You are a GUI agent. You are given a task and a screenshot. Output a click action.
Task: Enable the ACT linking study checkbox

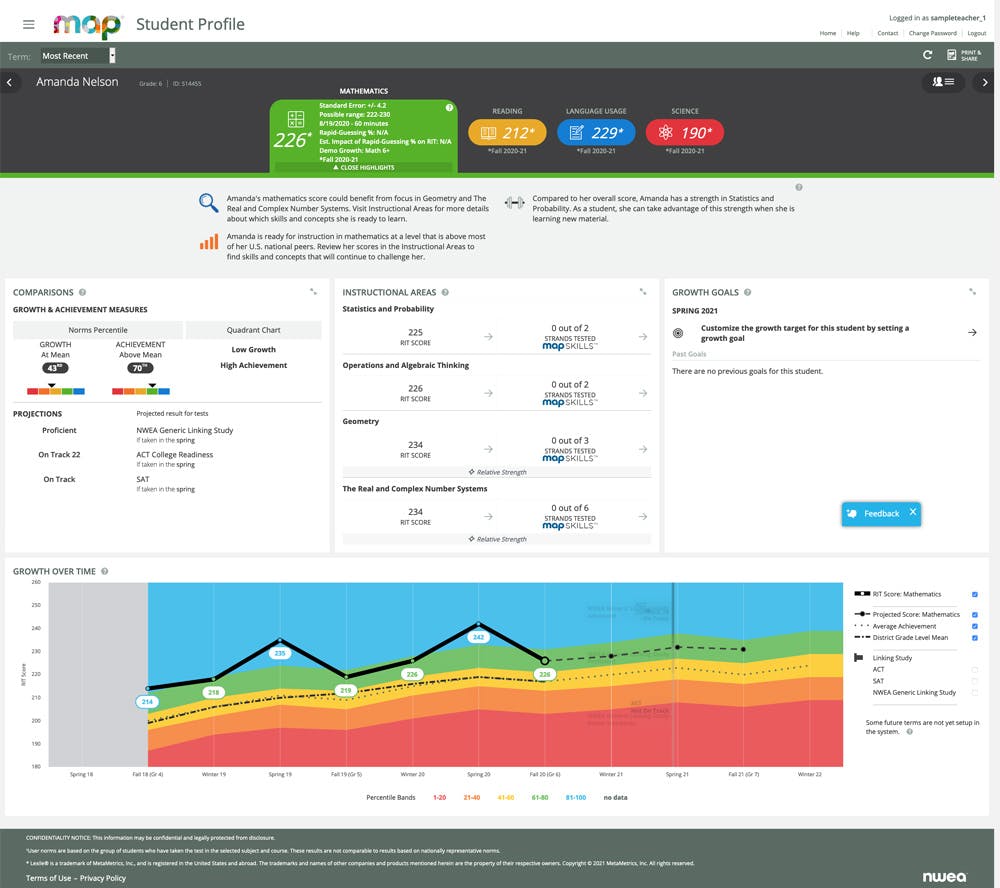[975, 669]
